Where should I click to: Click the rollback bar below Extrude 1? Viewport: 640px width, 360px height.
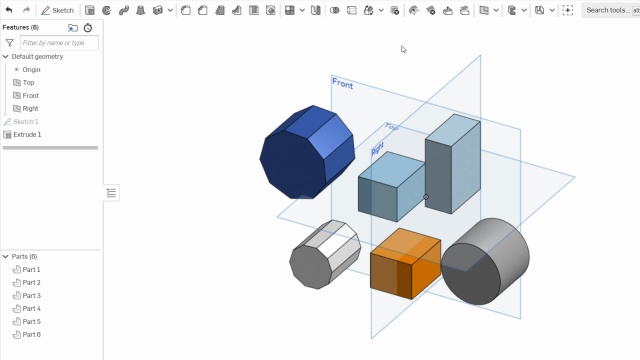50,148
